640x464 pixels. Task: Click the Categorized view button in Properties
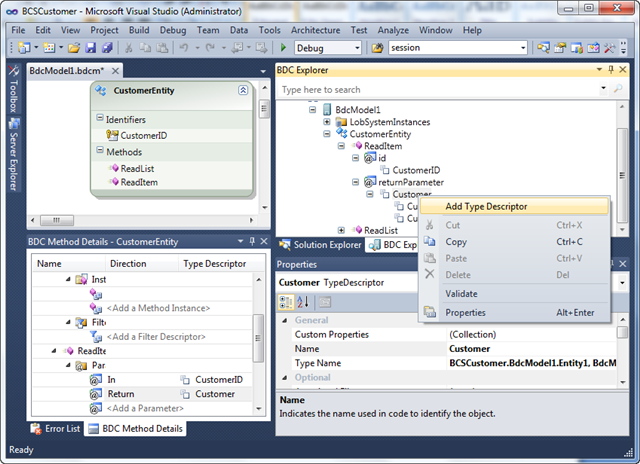285,302
